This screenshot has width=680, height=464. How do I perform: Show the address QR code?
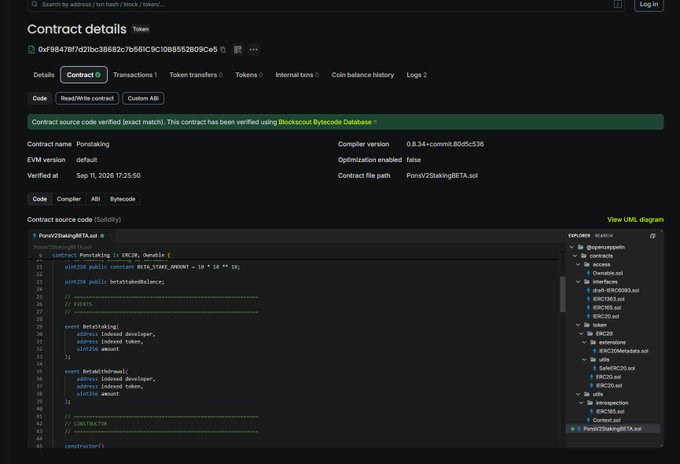coord(237,49)
